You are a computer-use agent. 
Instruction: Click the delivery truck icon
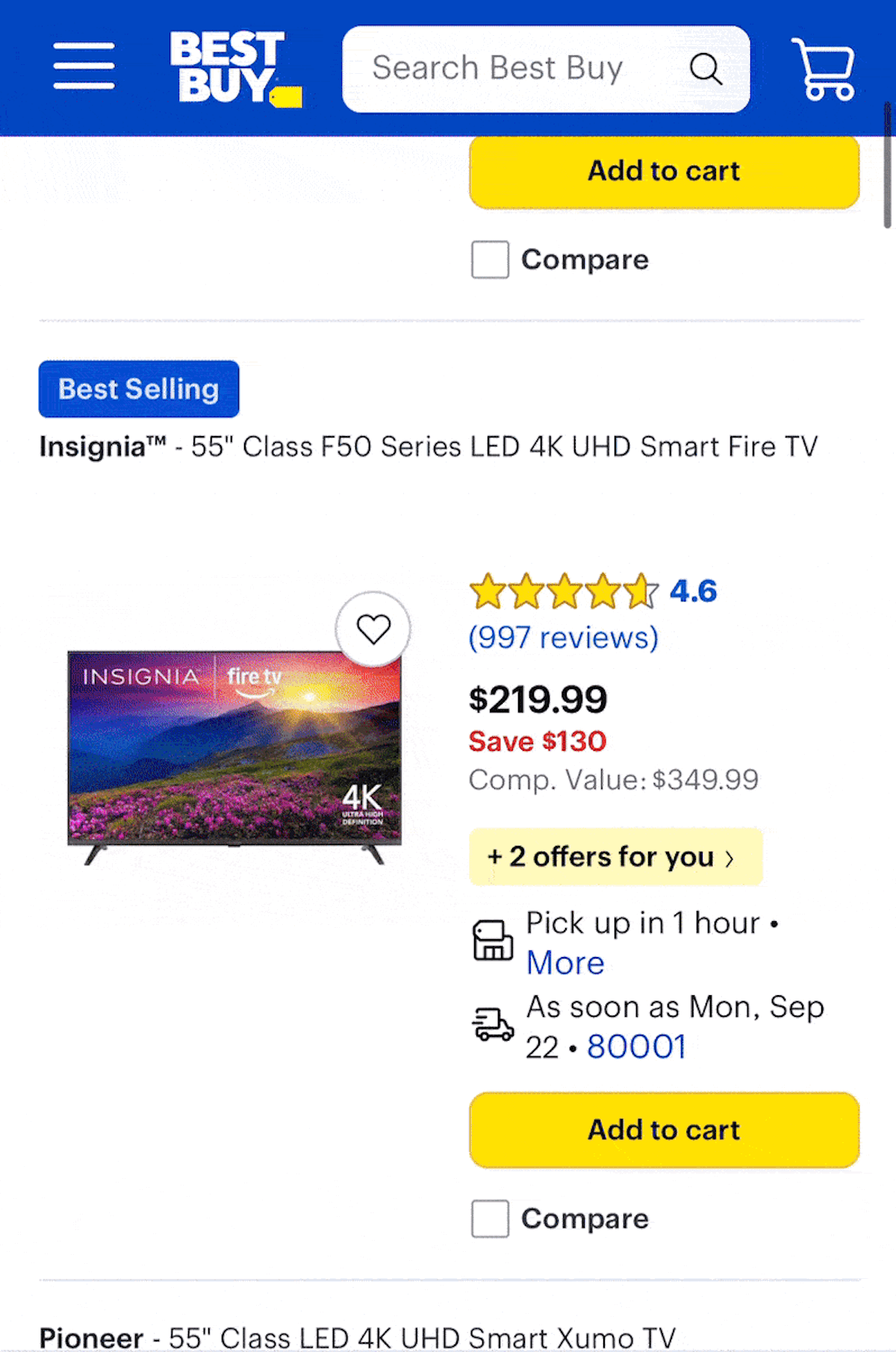tap(493, 1024)
